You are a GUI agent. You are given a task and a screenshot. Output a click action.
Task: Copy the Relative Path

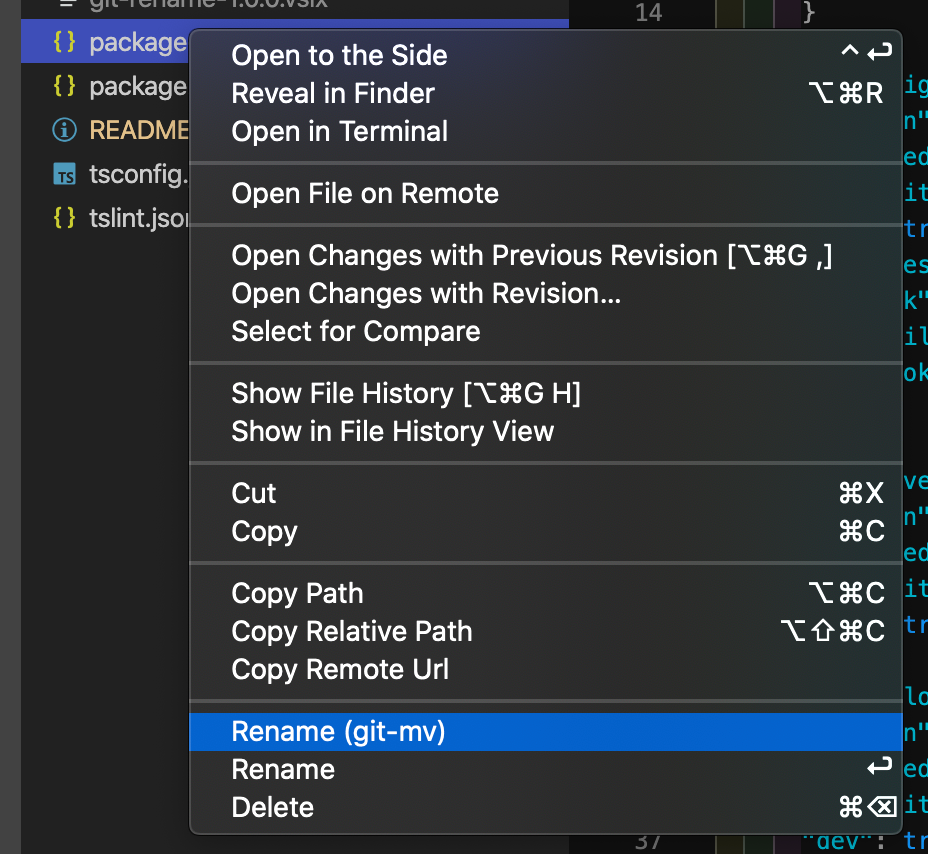pyautogui.click(x=351, y=631)
